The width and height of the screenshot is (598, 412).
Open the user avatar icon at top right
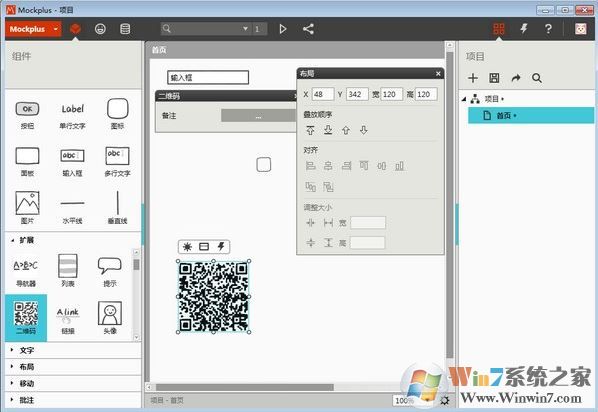(580, 29)
